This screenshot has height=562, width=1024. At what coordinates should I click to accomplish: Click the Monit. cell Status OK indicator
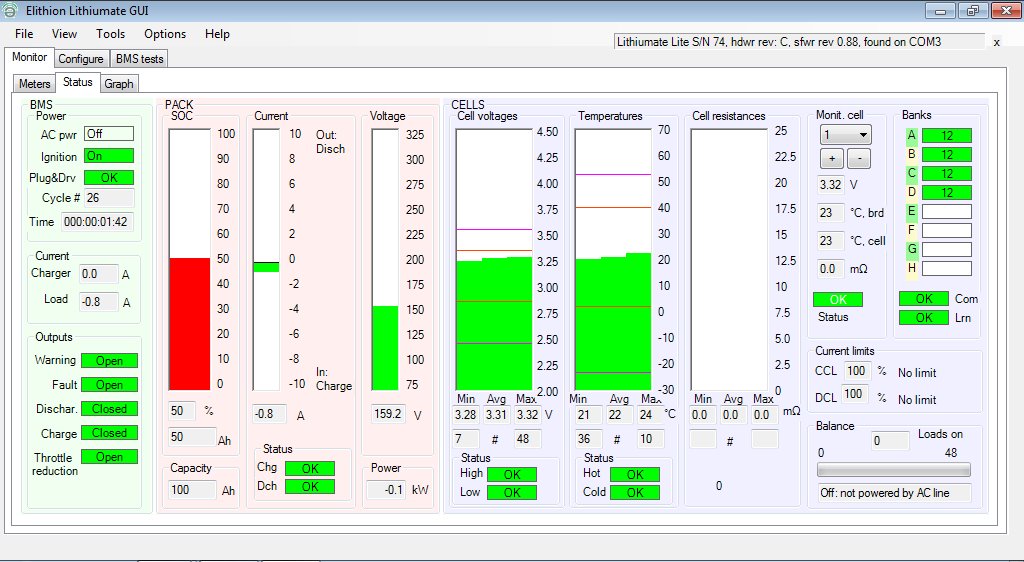(838, 300)
